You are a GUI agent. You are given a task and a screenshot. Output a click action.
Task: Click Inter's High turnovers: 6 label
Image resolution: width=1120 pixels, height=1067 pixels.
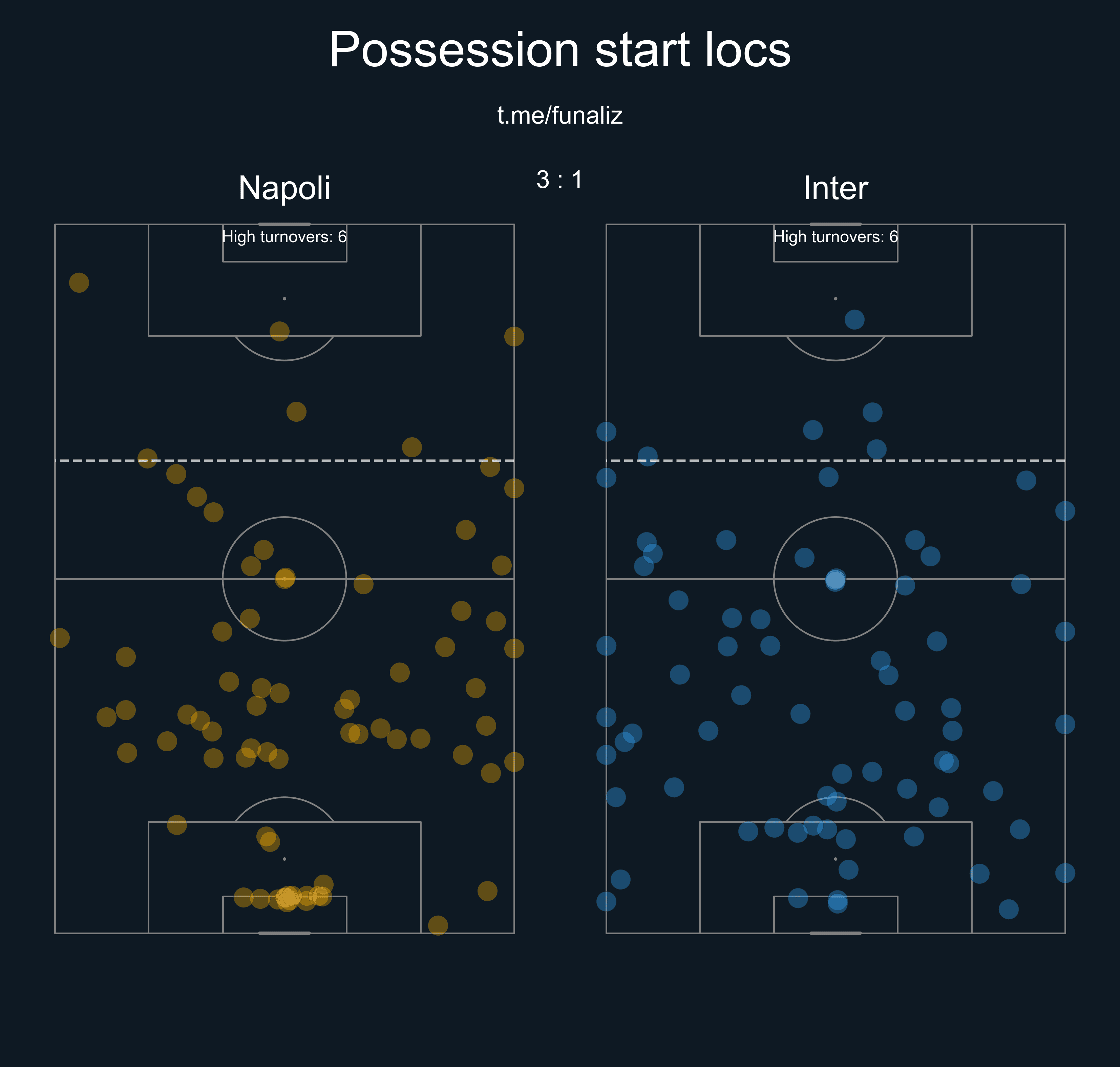point(835,237)
